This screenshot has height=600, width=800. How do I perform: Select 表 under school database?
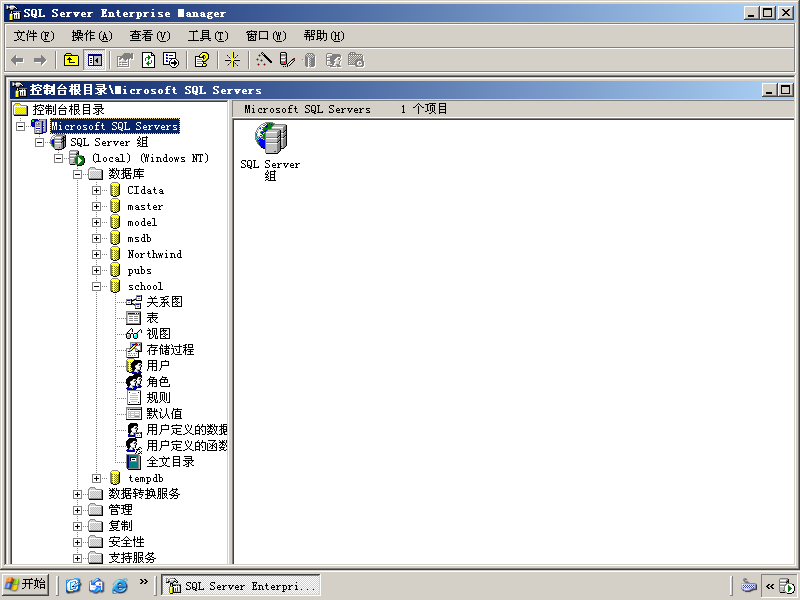pos(153,318)
